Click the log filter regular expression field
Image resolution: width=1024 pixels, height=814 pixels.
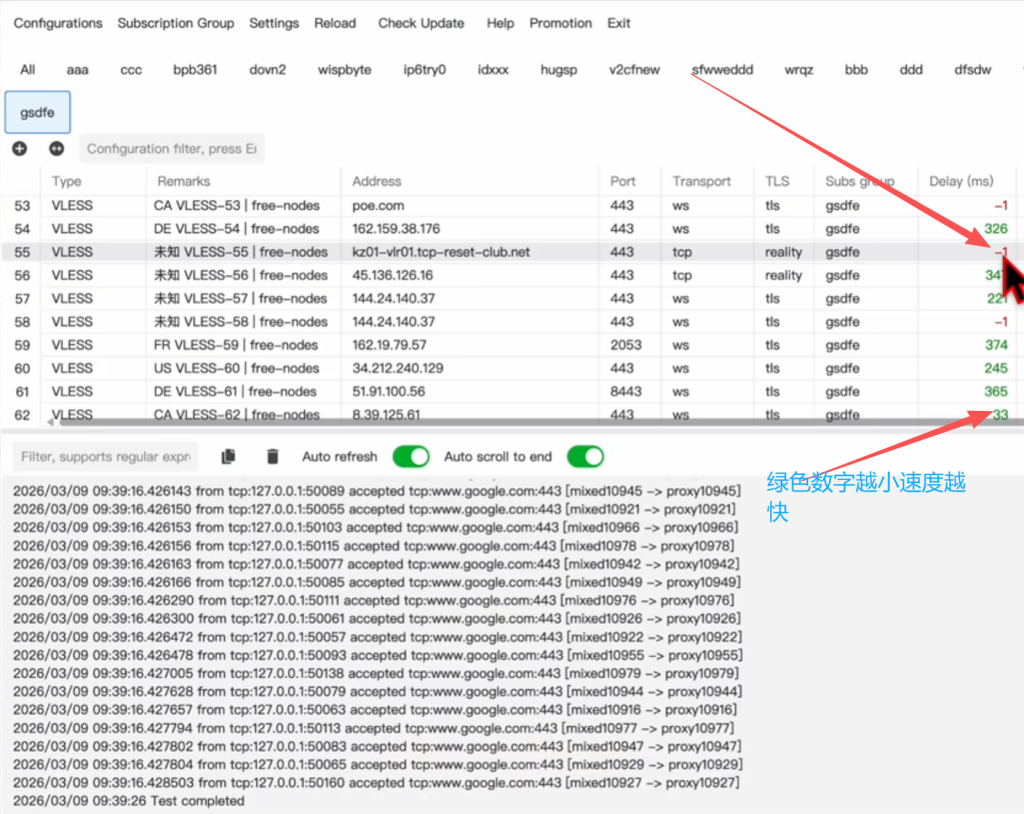(106, 457)
